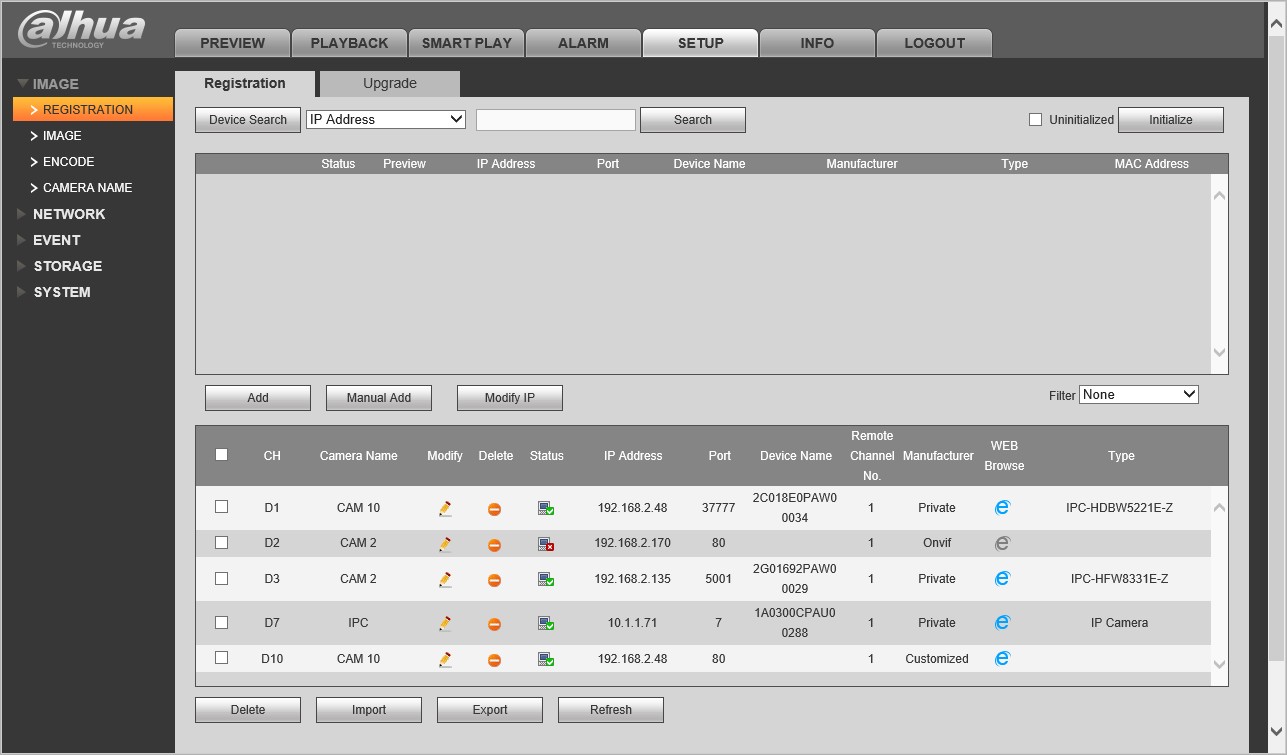Open web browse icon for D3
The width and height of the screenshot is (1287, 755).
point(1002,579)
